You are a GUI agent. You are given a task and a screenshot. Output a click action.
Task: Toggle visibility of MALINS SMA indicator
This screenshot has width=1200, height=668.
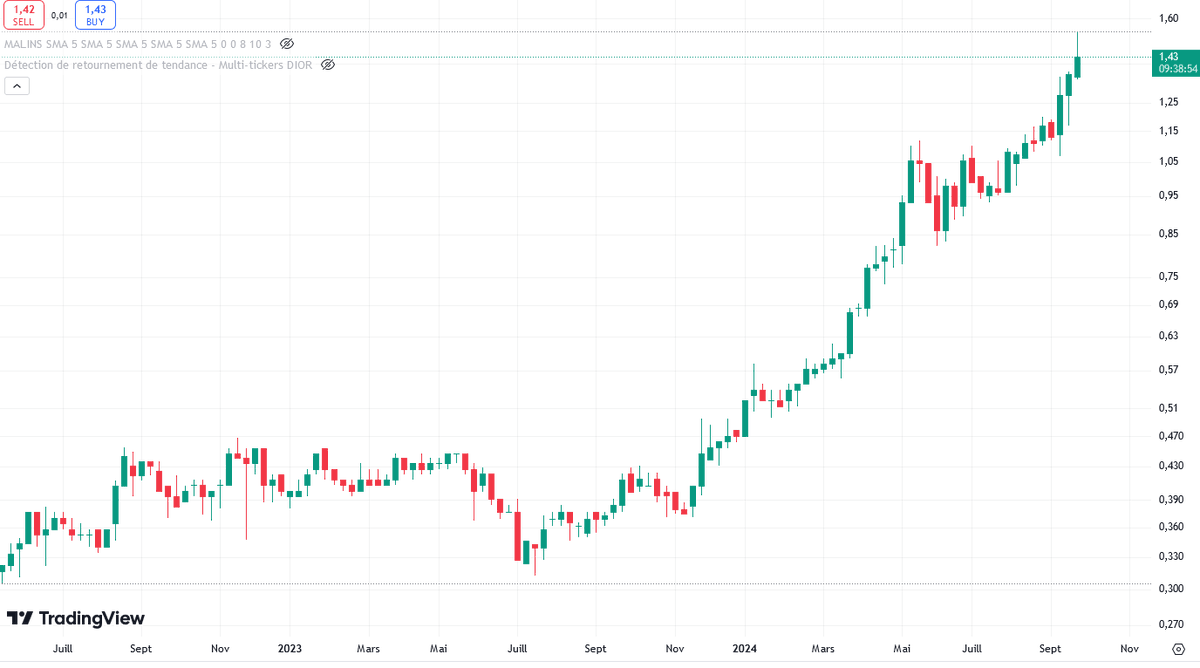[x=287, y=44]
